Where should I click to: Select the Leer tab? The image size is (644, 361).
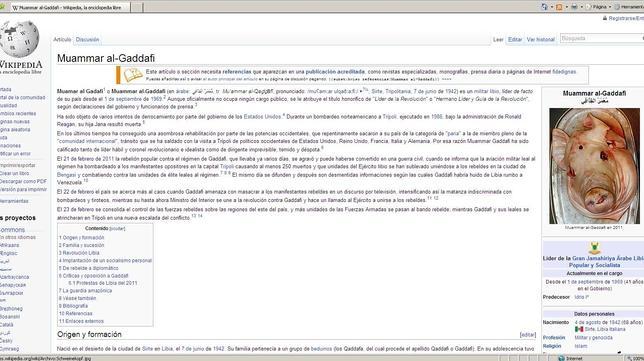point(498,39)
